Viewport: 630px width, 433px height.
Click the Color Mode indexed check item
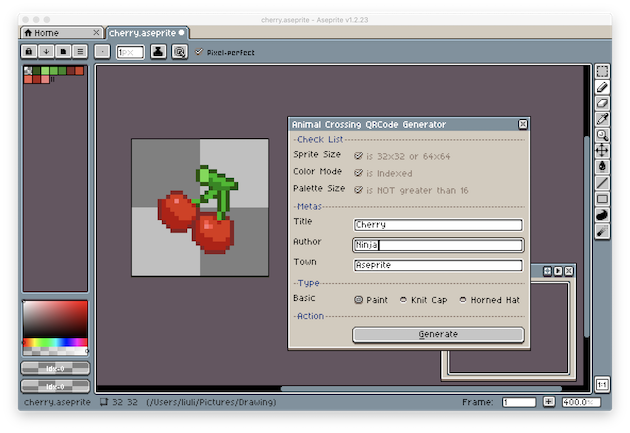click(383, 173)
